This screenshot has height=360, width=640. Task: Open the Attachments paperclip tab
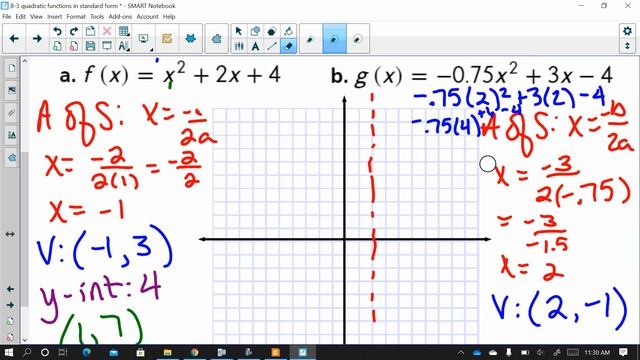tap(11, 113)
